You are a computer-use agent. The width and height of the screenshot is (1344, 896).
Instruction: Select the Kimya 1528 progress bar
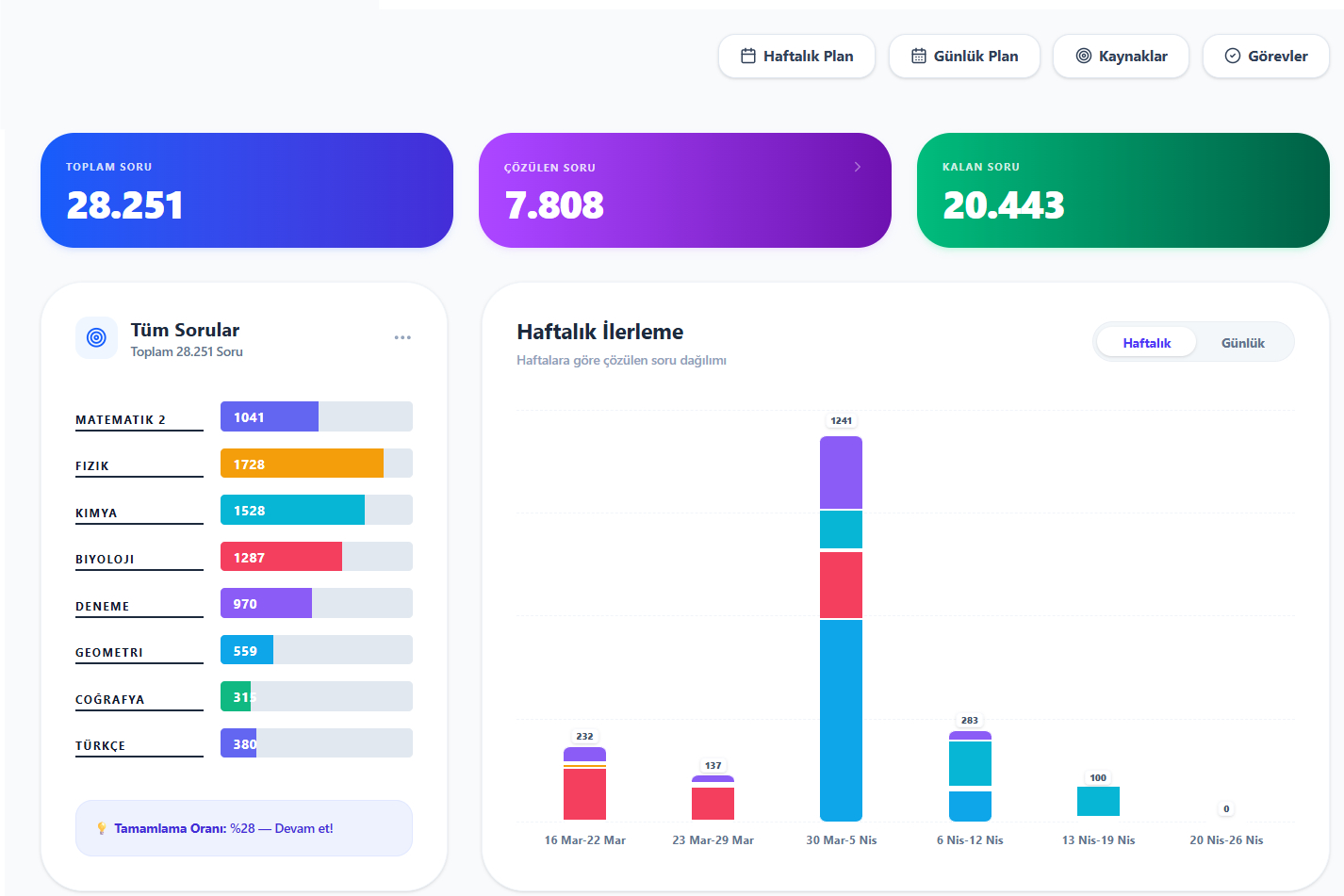coord(316,511)
